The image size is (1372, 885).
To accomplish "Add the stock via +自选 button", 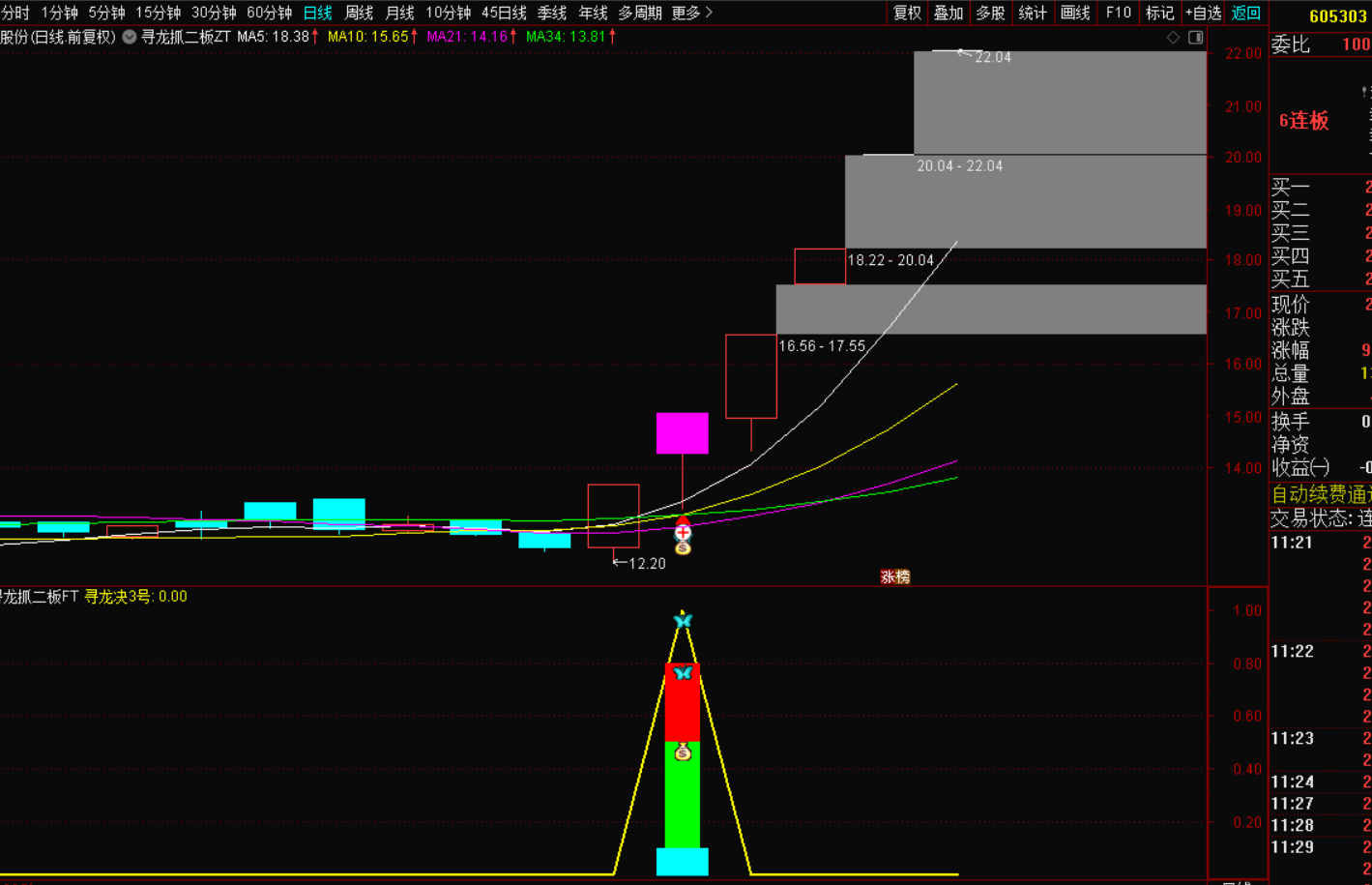I will pos(1203,13).
